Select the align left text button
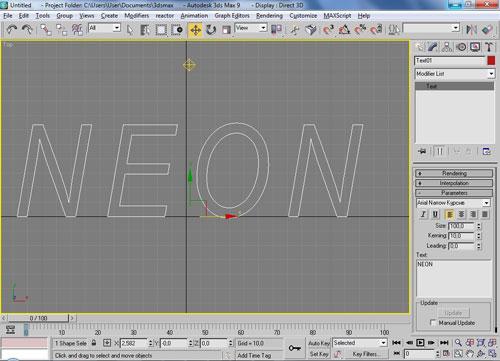Viewport: 500px width, 361px height. pyautogui.click(x=449, y=214)
